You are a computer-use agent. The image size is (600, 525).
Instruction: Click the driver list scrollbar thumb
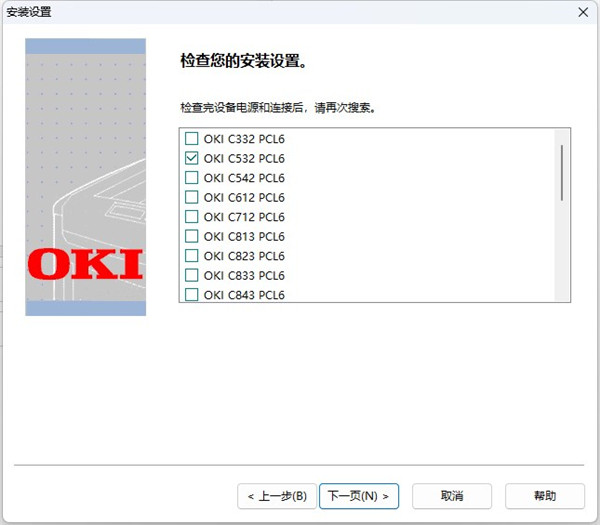pyautogui.click(x=562, y=173)
